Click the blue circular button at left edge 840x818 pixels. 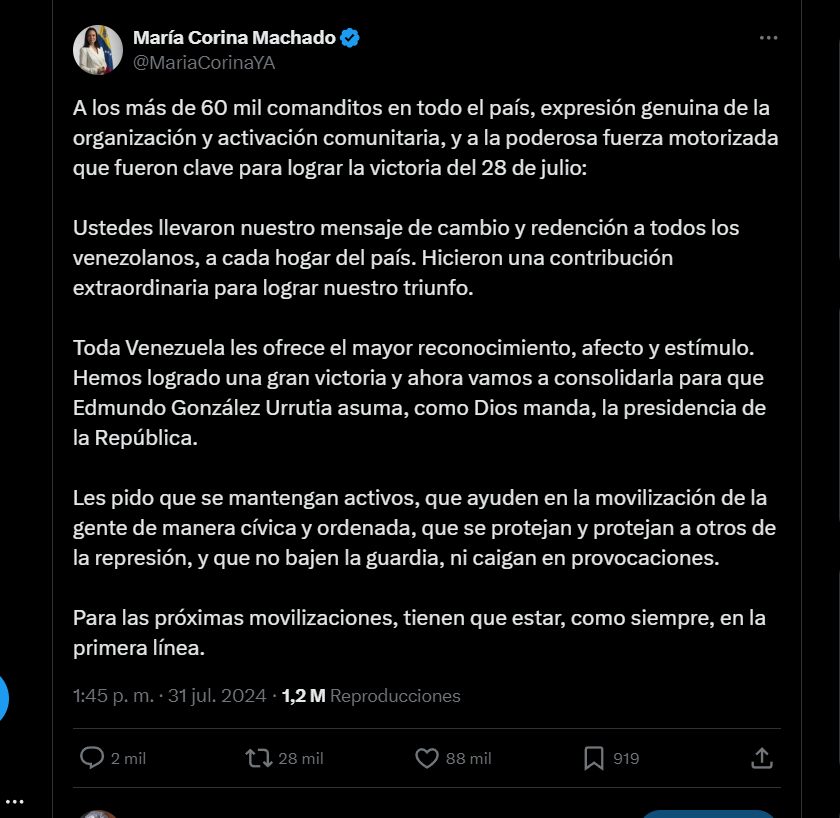[3, 699]
